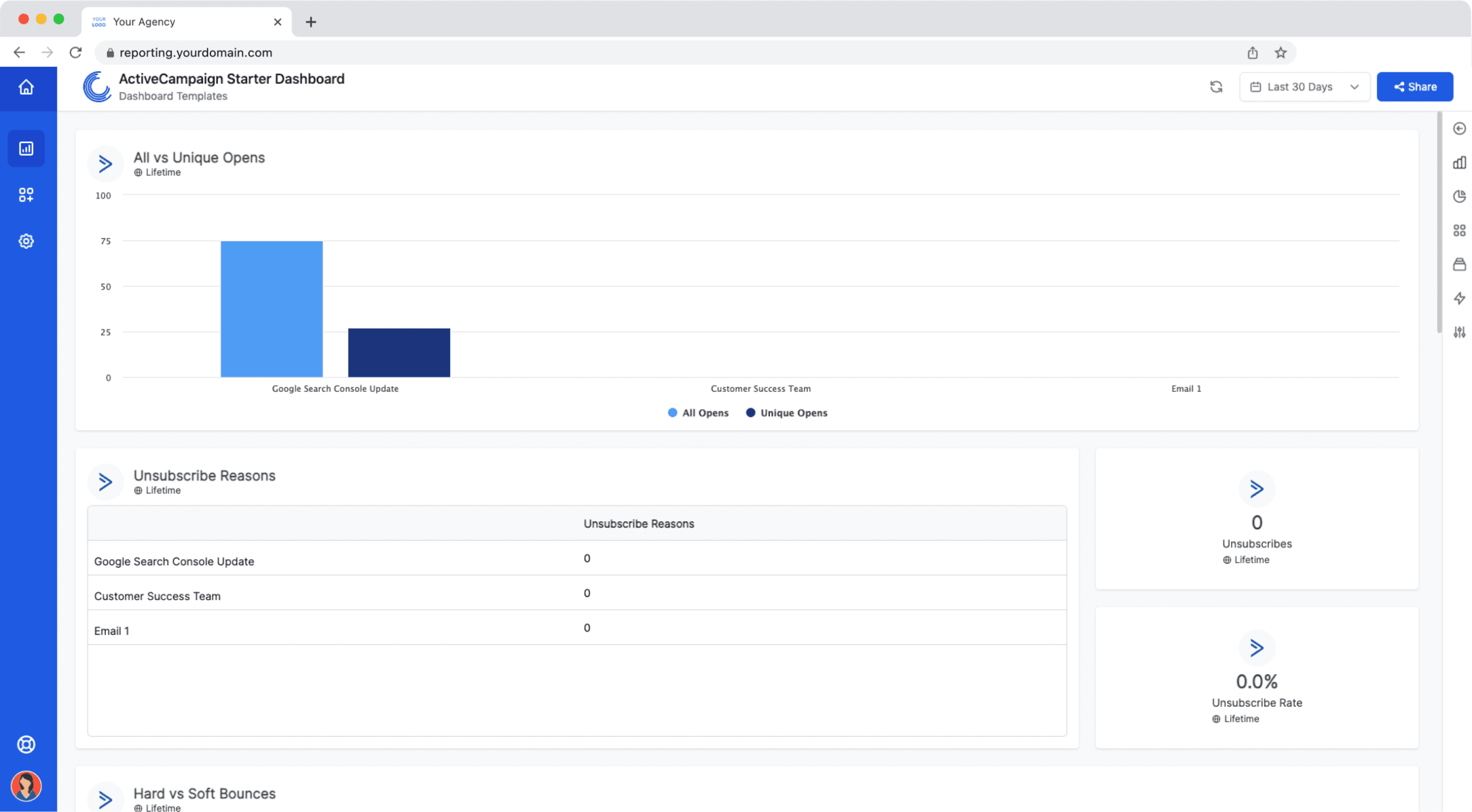The height and width of the screenshot is (812, 1472).
Task: Click the ActiveCampaign icon on Unsubscribe Rate card
Action: pyautogui.click(x=1256, y=648)
